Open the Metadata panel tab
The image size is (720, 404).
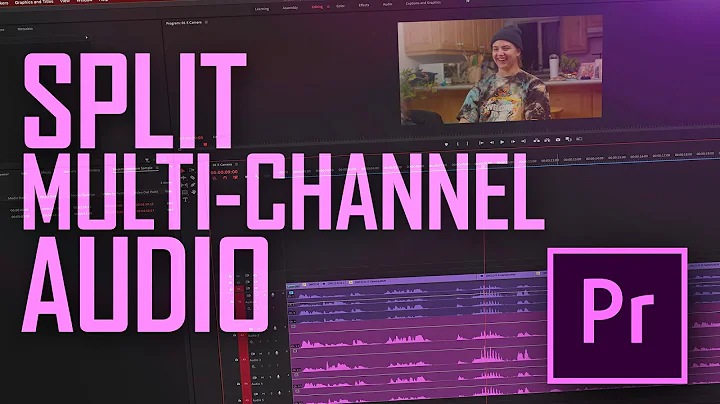(x=25, y=29)
